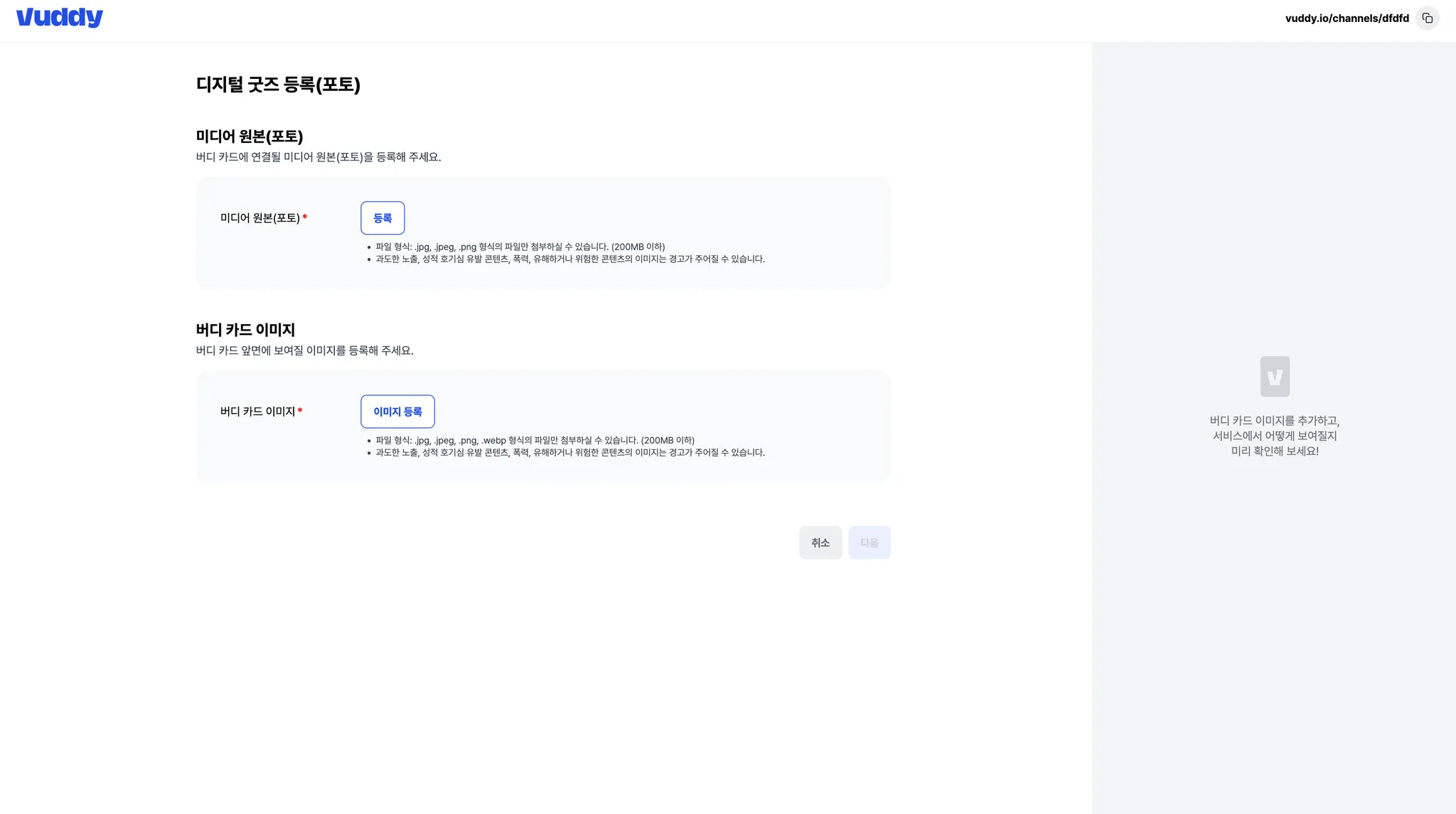
Task: Copy the channel URL with copy icon
Action: [1427, 18]
